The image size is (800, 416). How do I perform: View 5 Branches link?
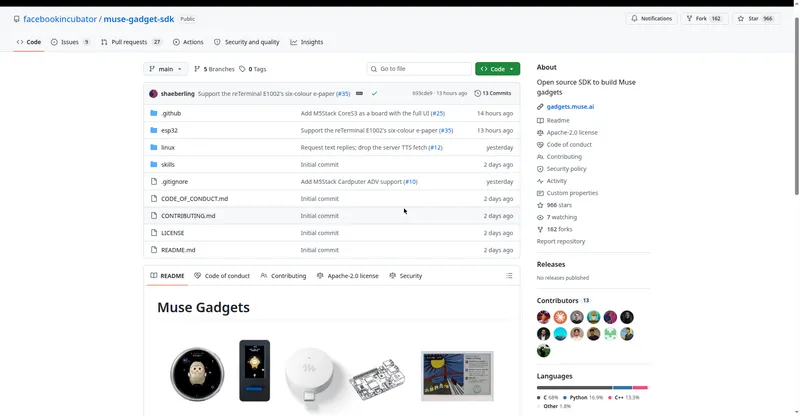[x=214, y=69]
